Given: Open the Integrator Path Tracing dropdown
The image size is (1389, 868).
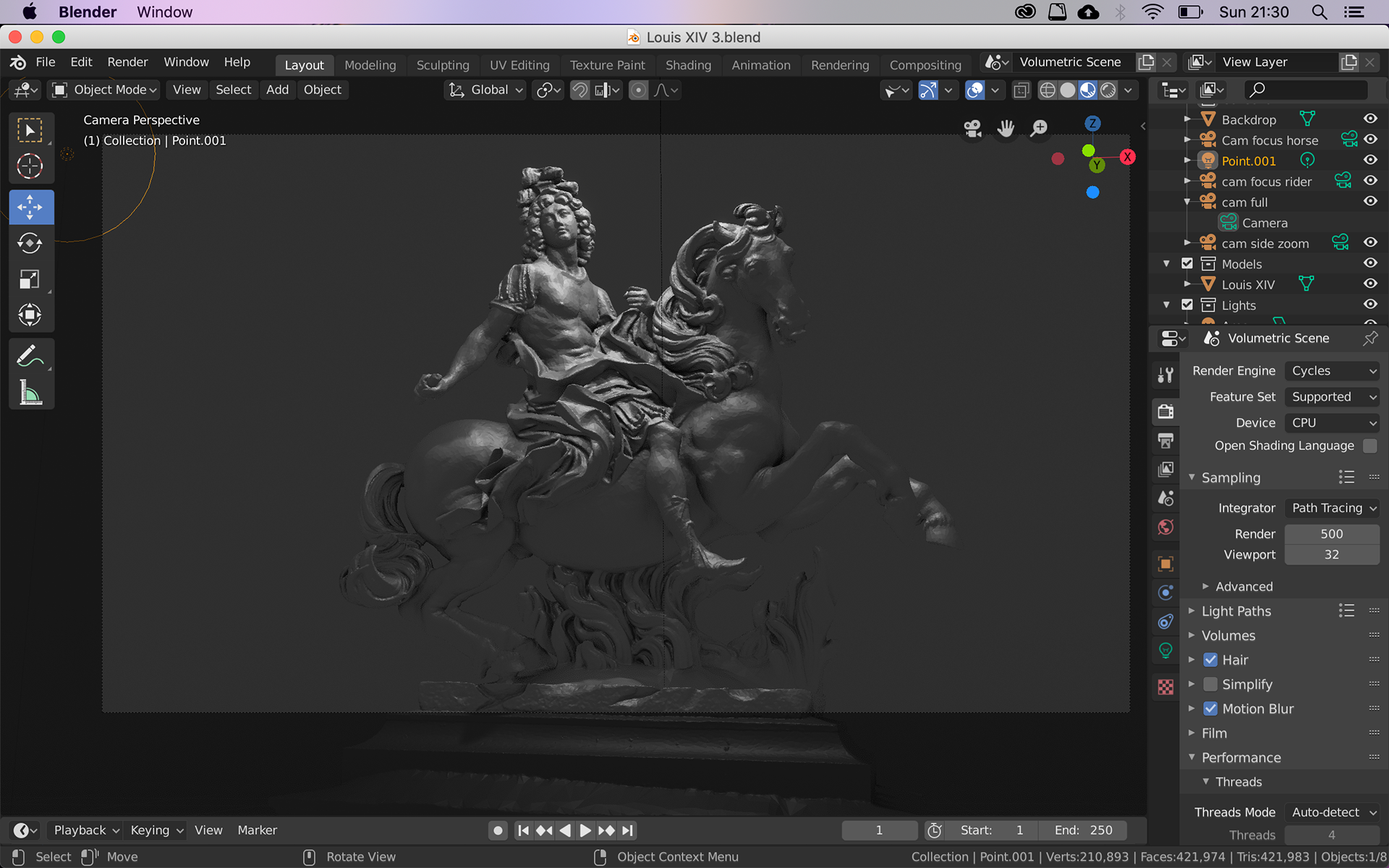Looking at the screenshot, I should click(x=1333, y=508).
